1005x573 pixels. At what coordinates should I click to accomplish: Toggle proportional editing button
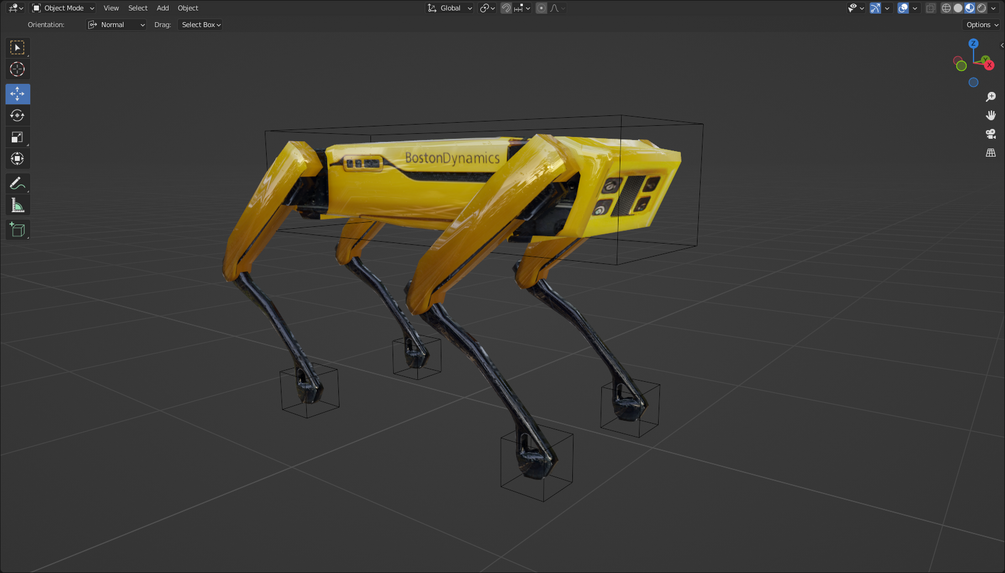point(542,8)
